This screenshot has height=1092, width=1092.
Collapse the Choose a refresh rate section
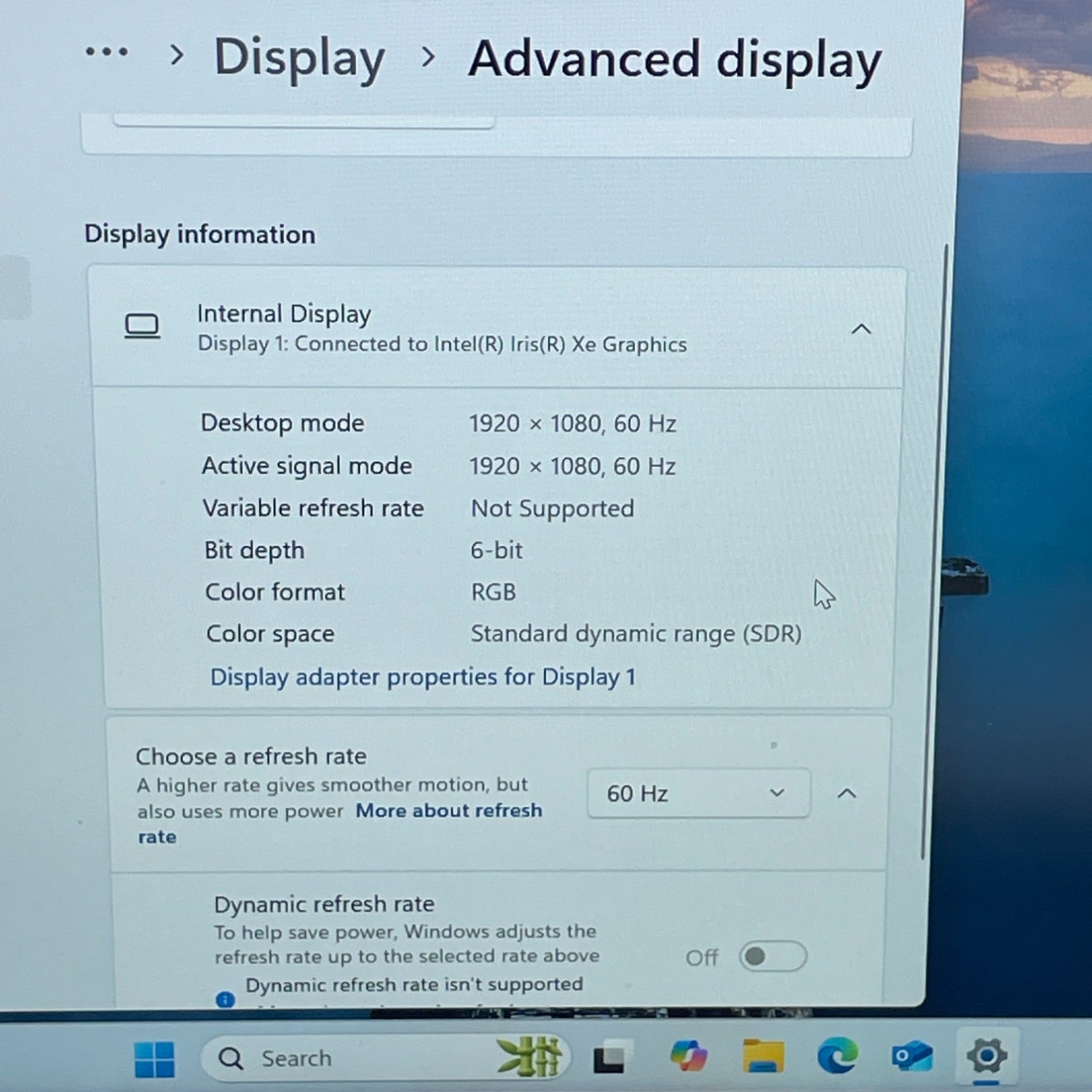pos(847,793)
